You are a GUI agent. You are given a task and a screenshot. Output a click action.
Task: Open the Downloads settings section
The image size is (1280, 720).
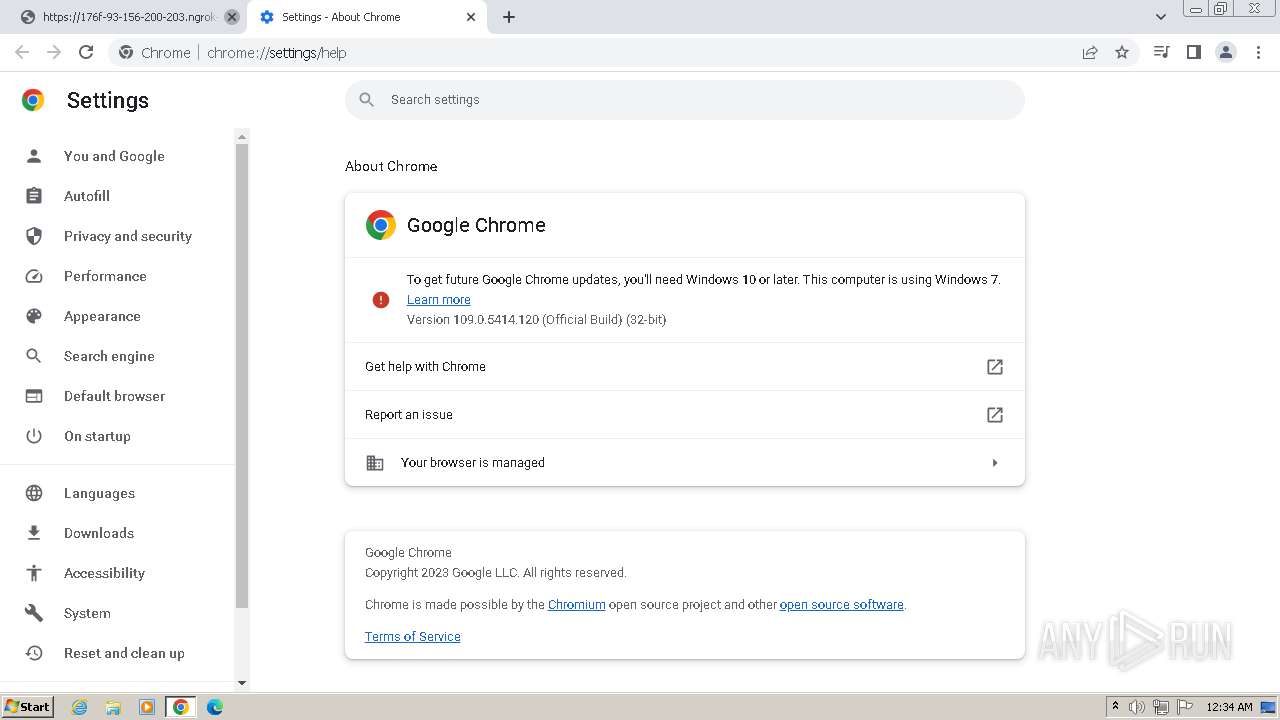99,533
